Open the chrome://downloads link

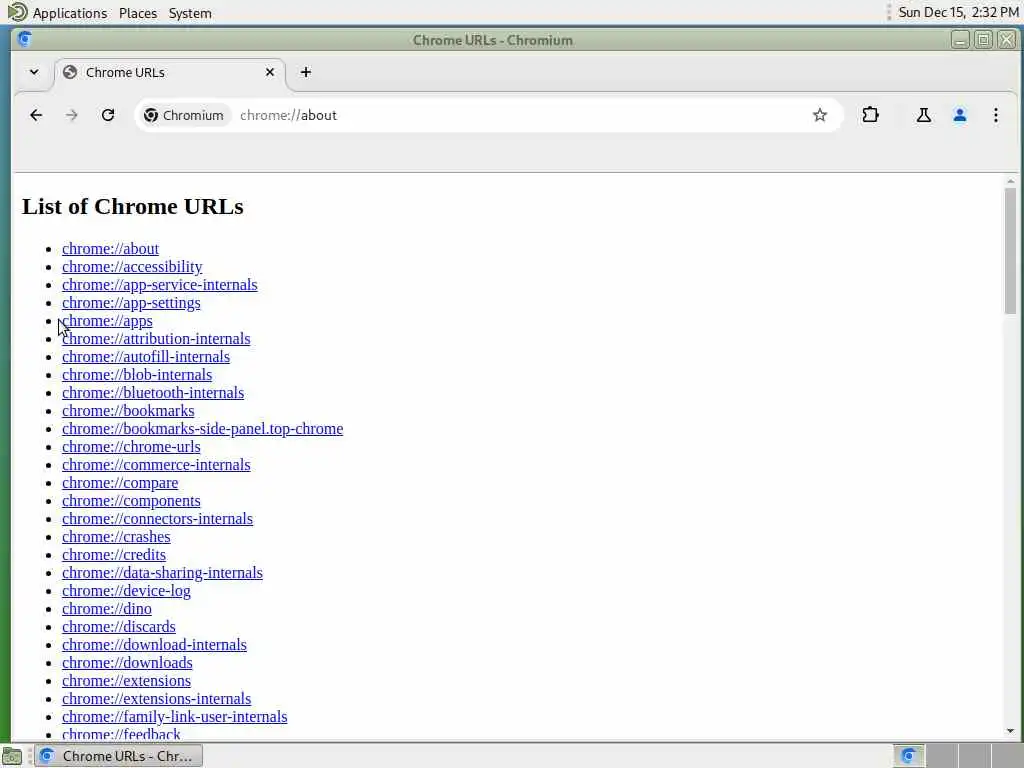[x=127, y=662]
